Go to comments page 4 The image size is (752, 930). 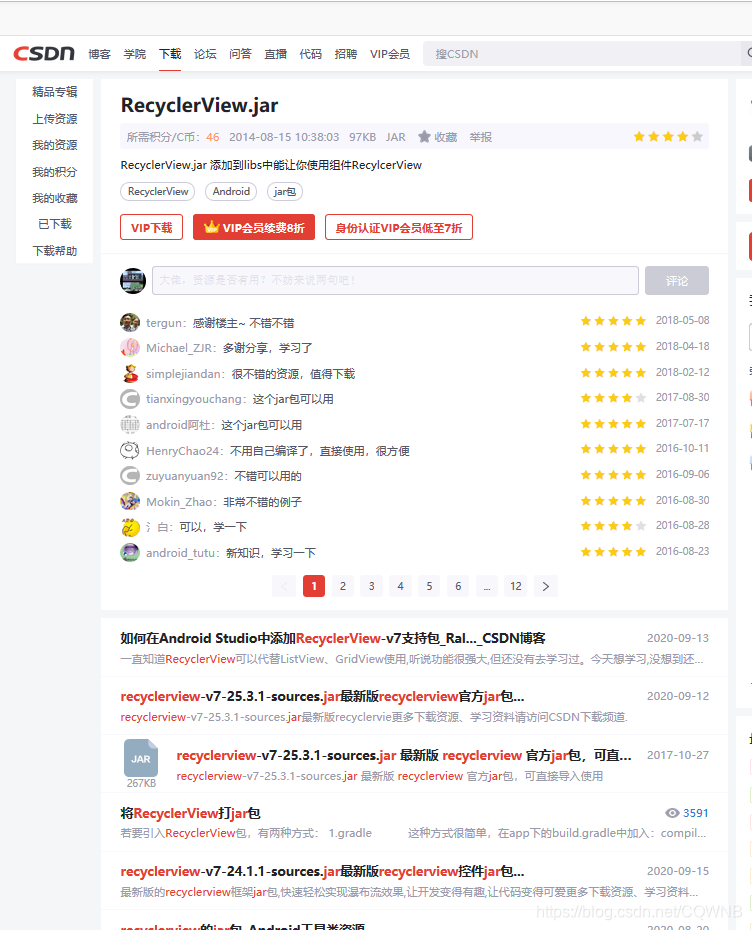pyautogui.click(x=400, y=587)
